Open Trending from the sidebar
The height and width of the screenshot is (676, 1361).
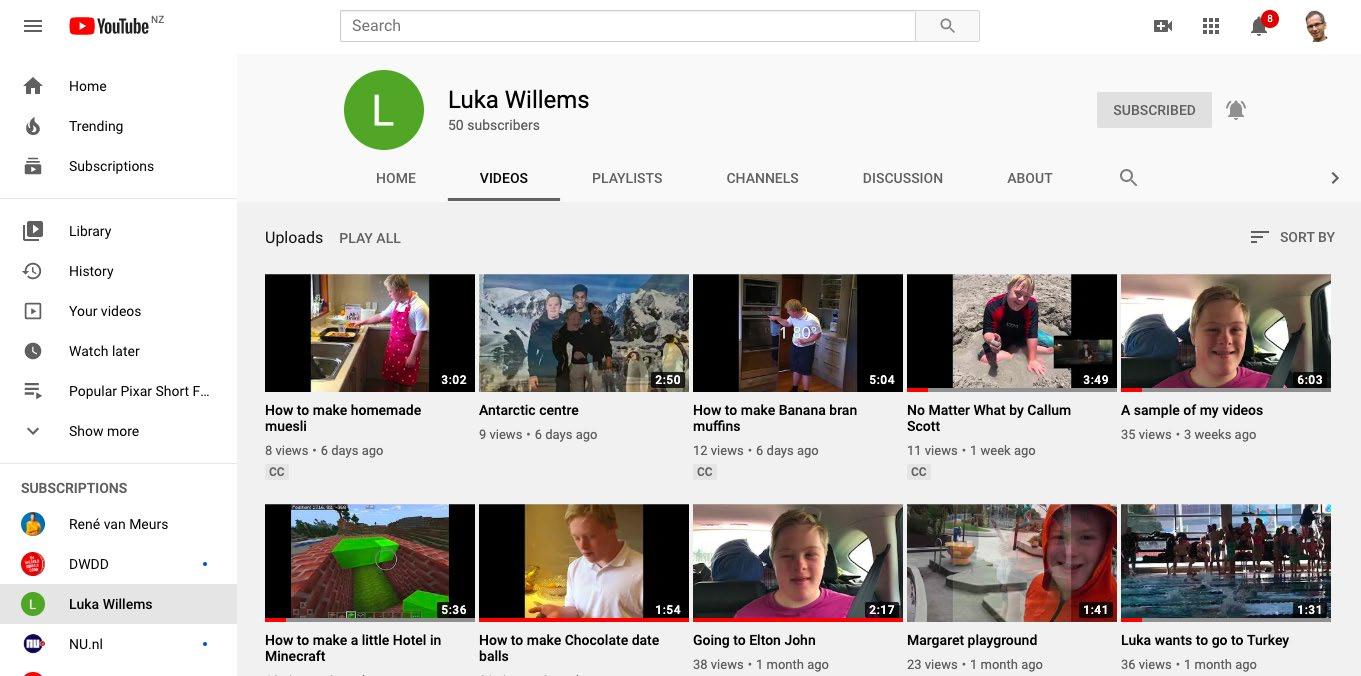[118, 126]
